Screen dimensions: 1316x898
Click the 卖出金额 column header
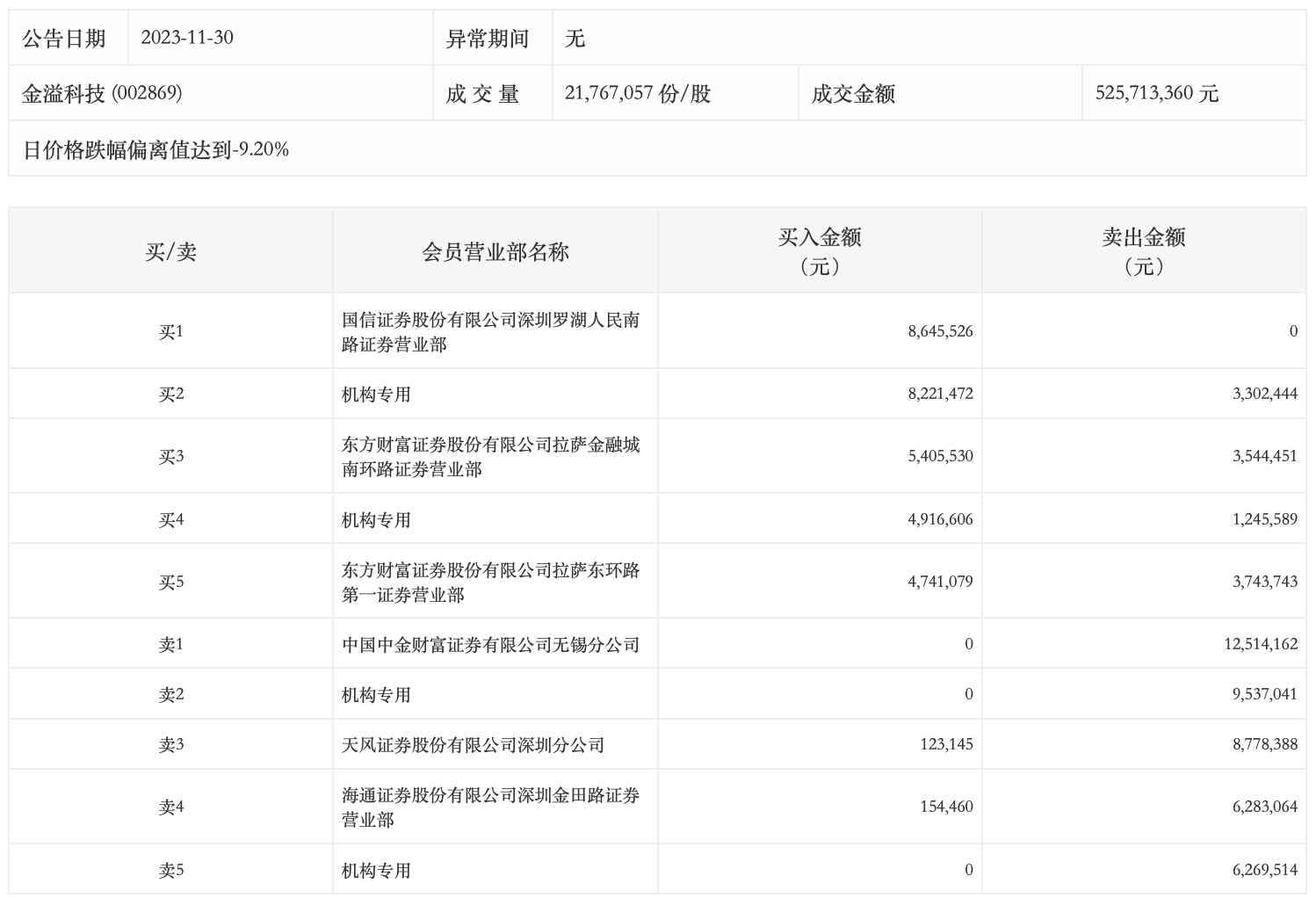(1144, 250)
